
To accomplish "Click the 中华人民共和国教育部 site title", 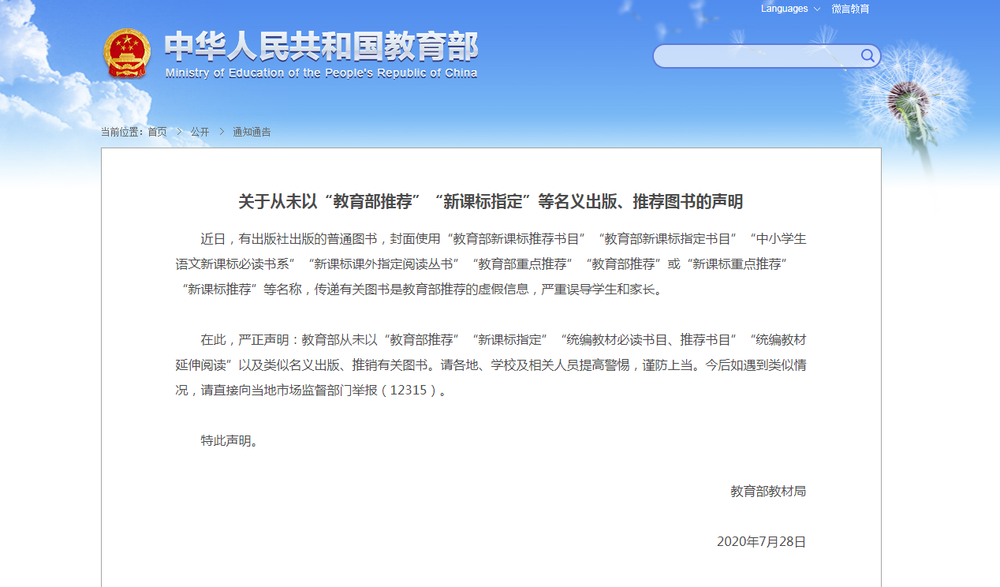I will [x=321, y=47].
